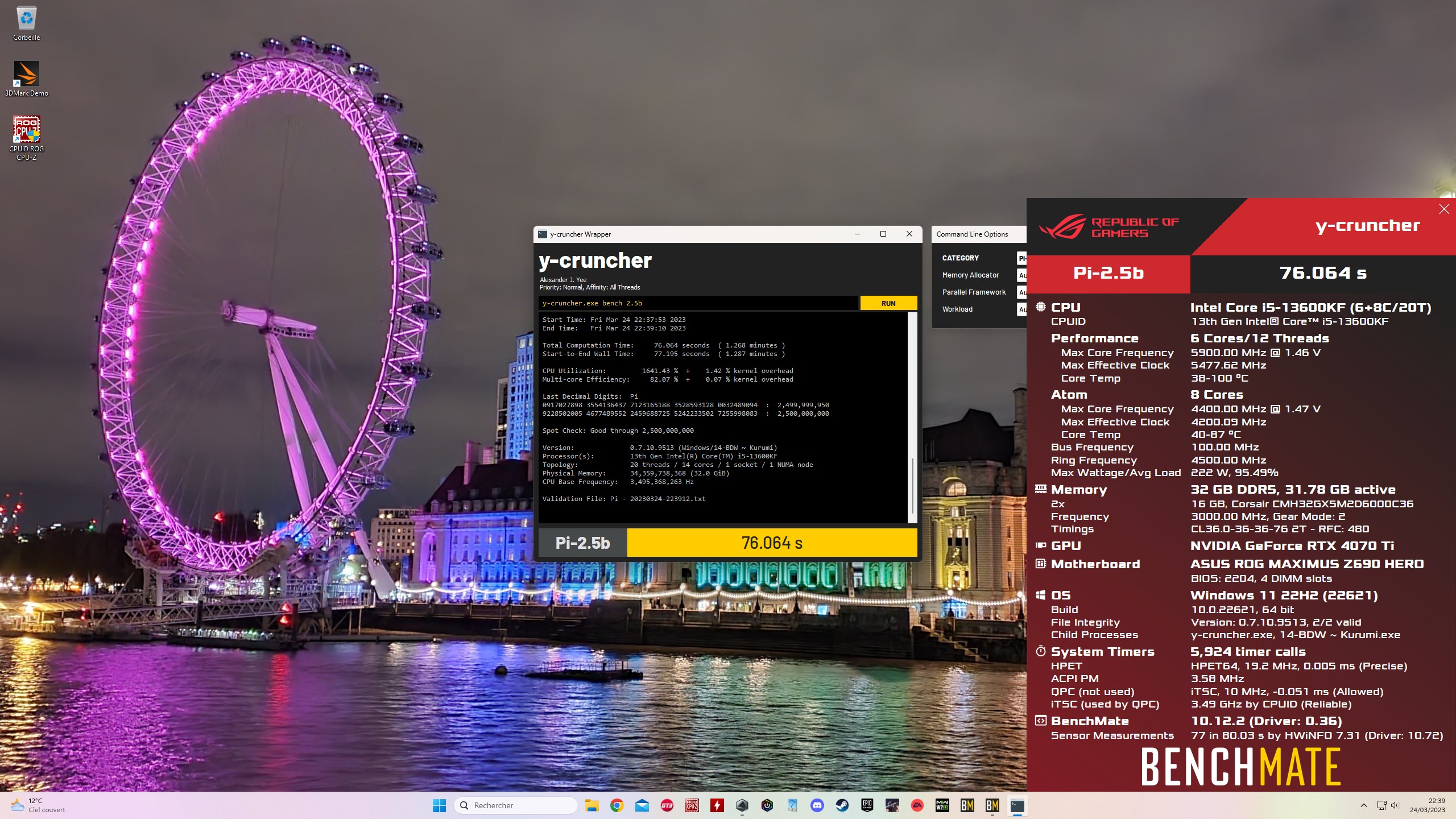1456x819 pixels.
Task: Click the GPU card icon in the BenchMate panel
Action: [x=1040, y=545]
